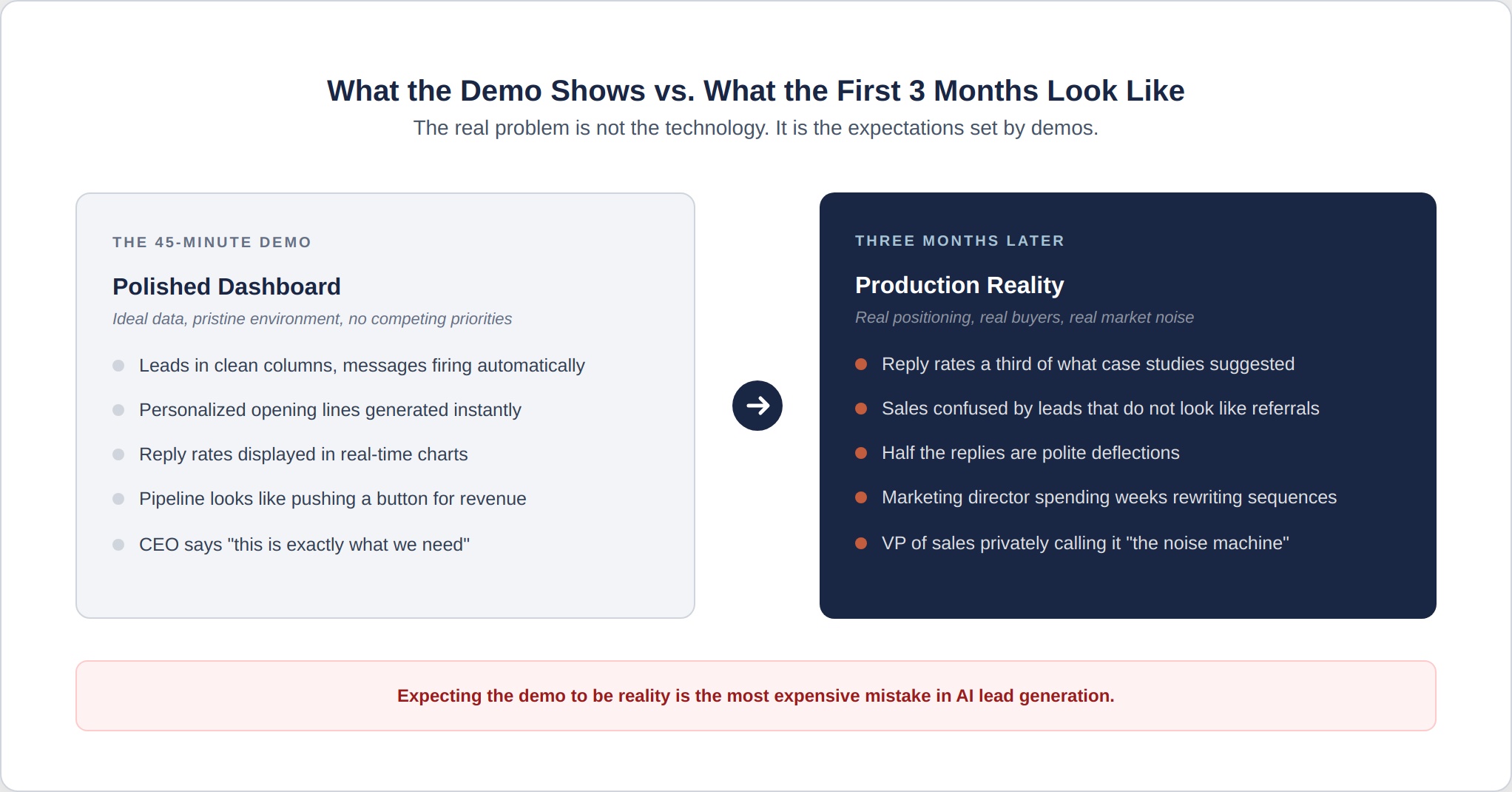Click 'Sales confused by leads that do not look like referrals'
Image resolution: width=1512 pixels, height=792 pixels.
coord(1100,409)
